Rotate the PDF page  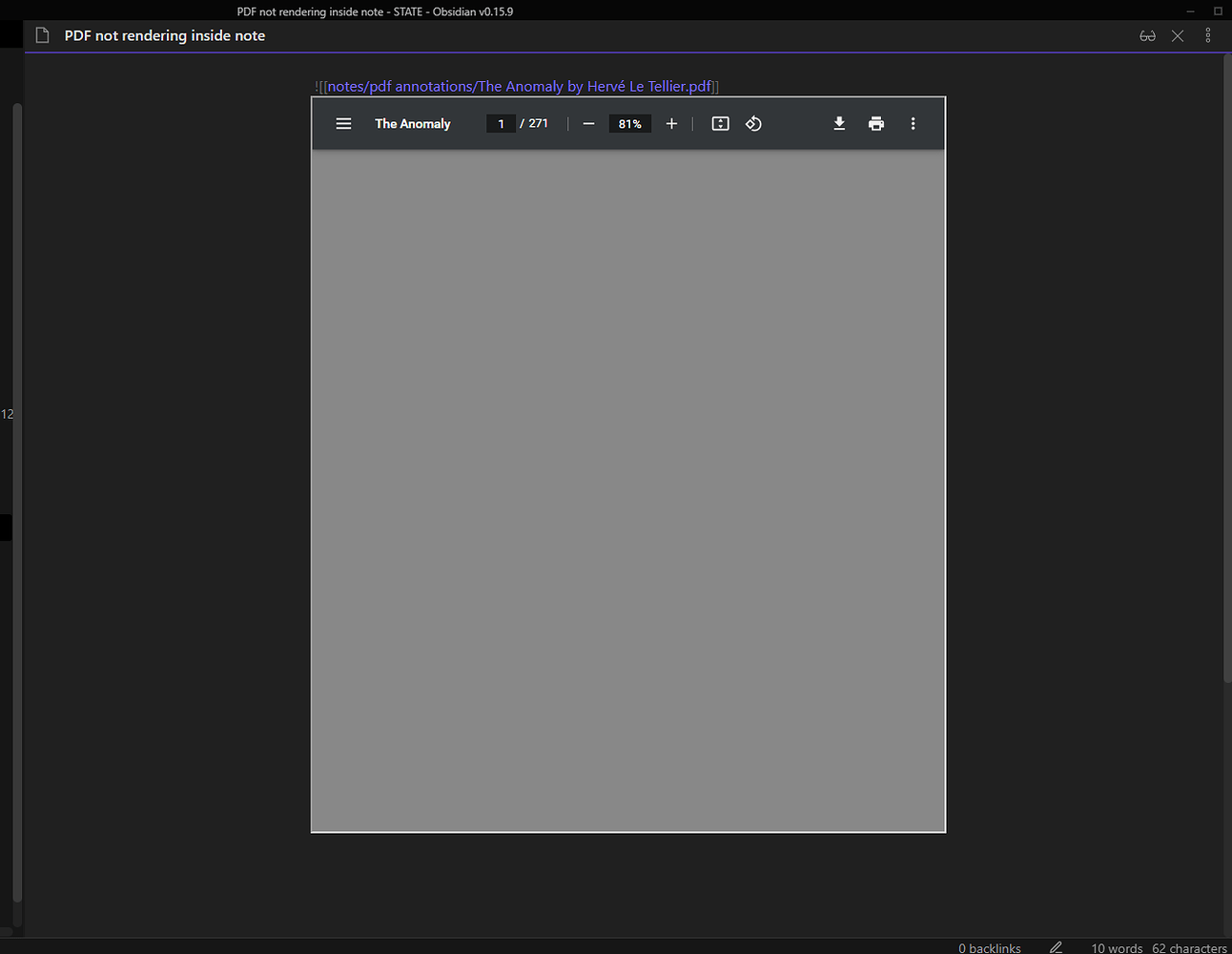[x=753, y=123]
